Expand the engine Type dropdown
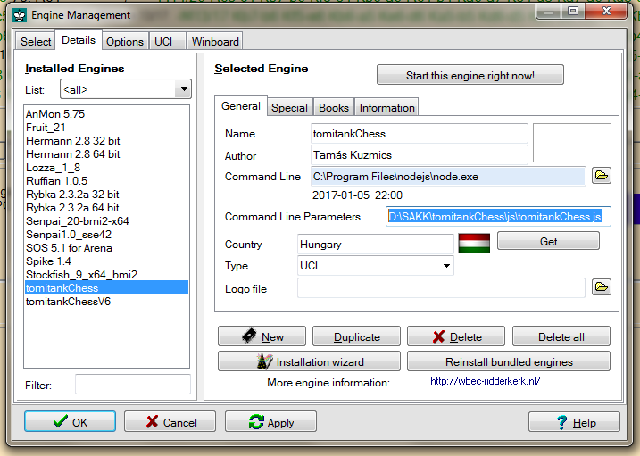This screenshot has height=456, width=640. click(x=447, y=266)
